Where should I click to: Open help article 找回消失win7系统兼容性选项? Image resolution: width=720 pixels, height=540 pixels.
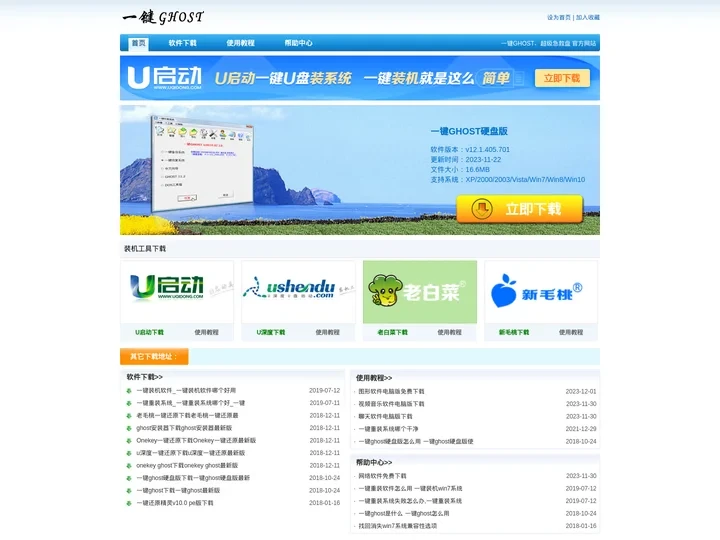(398, 526)
